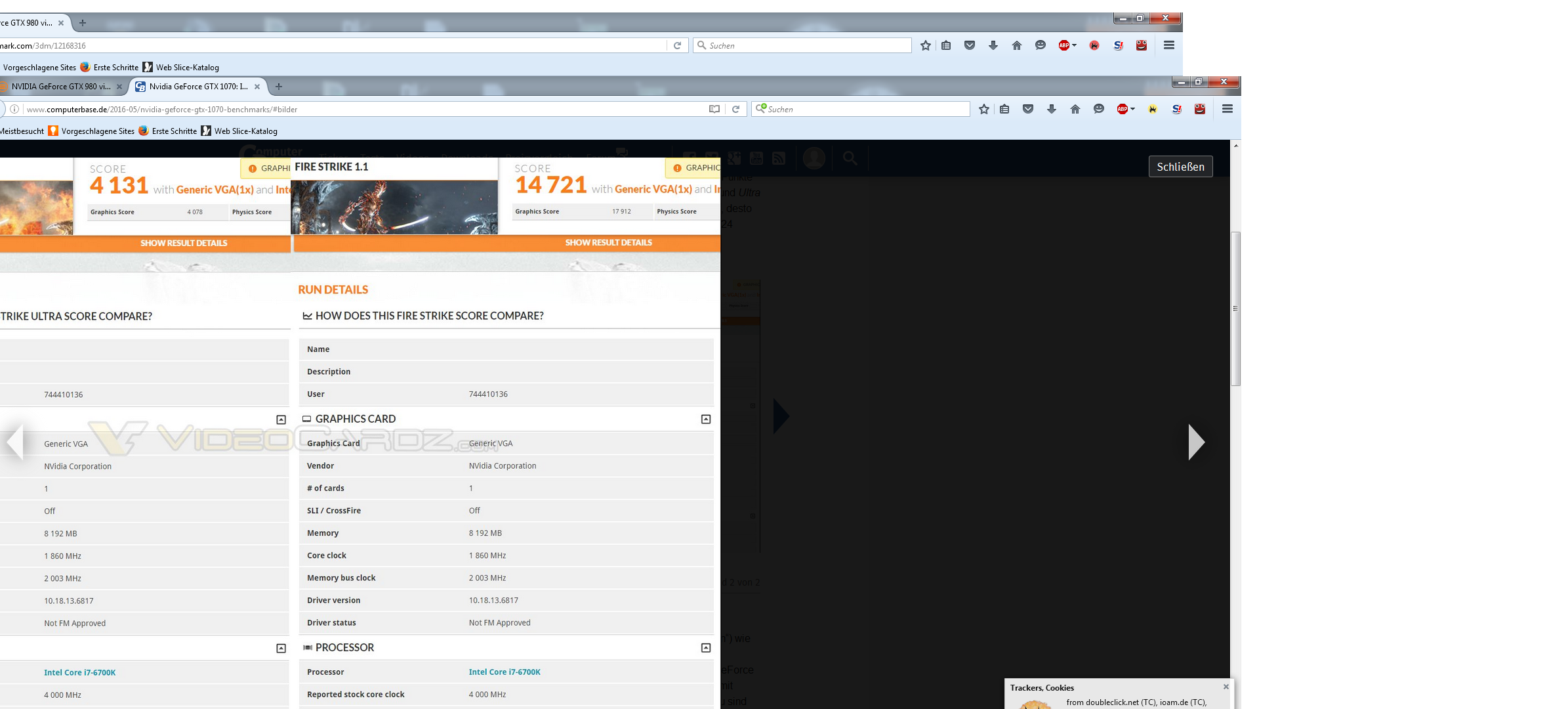The height and width of the screenshot is (709, 1568).
Task: Open Adblock Plus dropdown arrow
Action: pyautogui.click(x=1133, y=109)
